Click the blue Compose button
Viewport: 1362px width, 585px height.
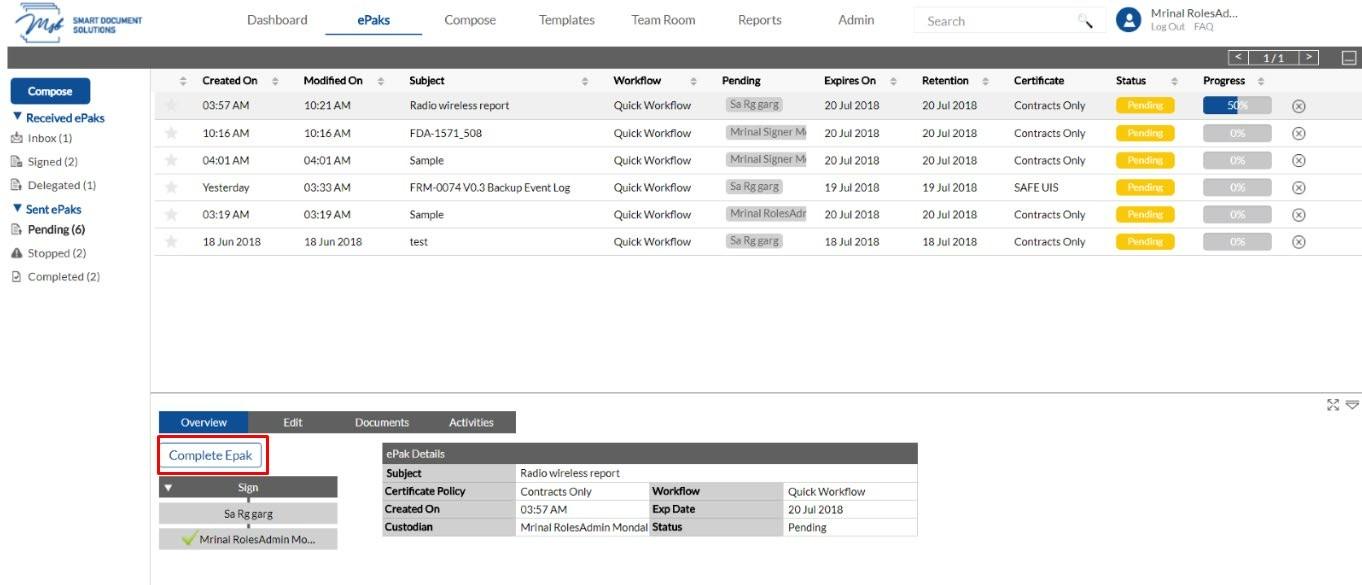coord(50,91)
